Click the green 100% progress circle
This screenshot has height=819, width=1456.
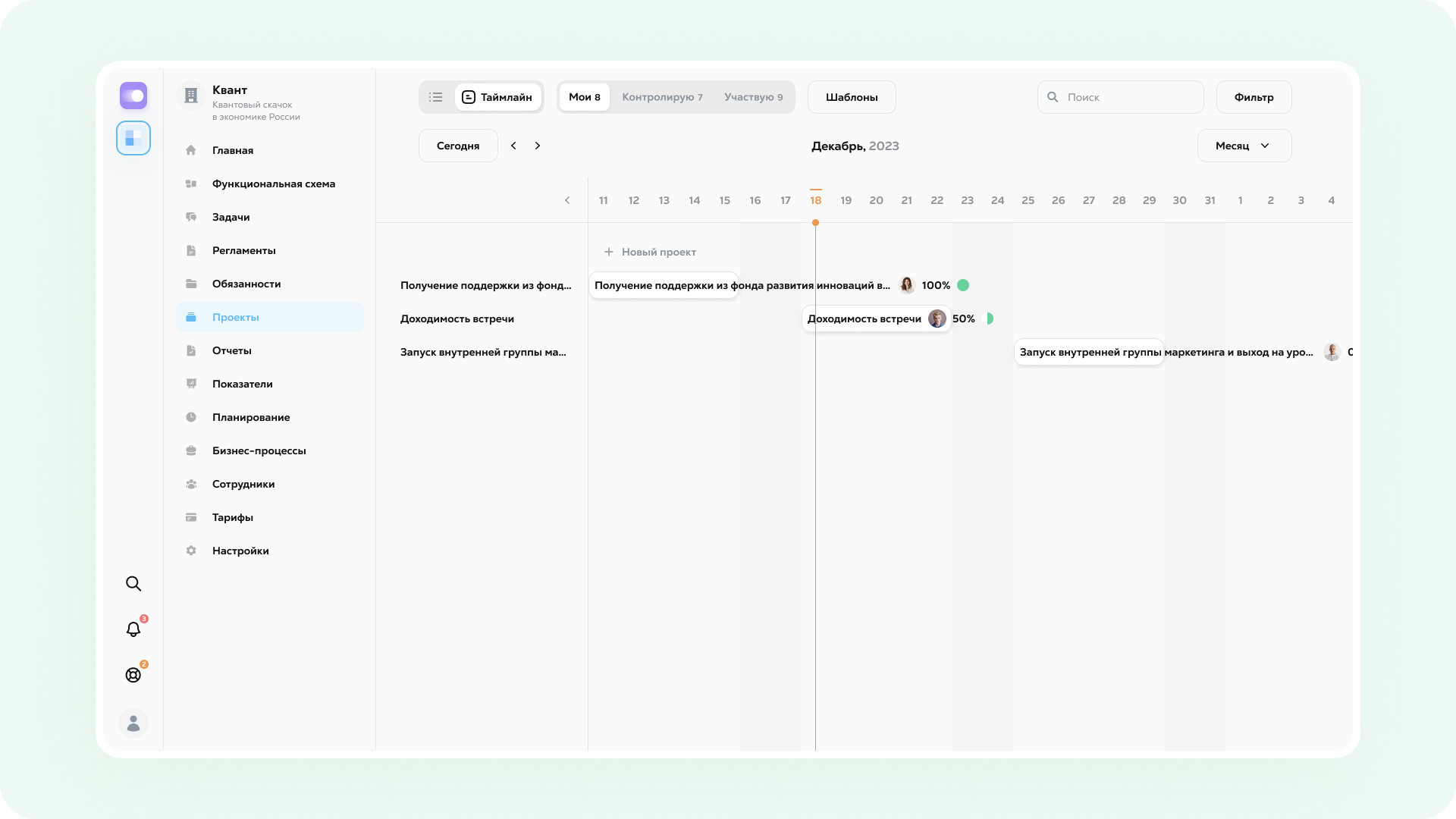pos(963,285)
